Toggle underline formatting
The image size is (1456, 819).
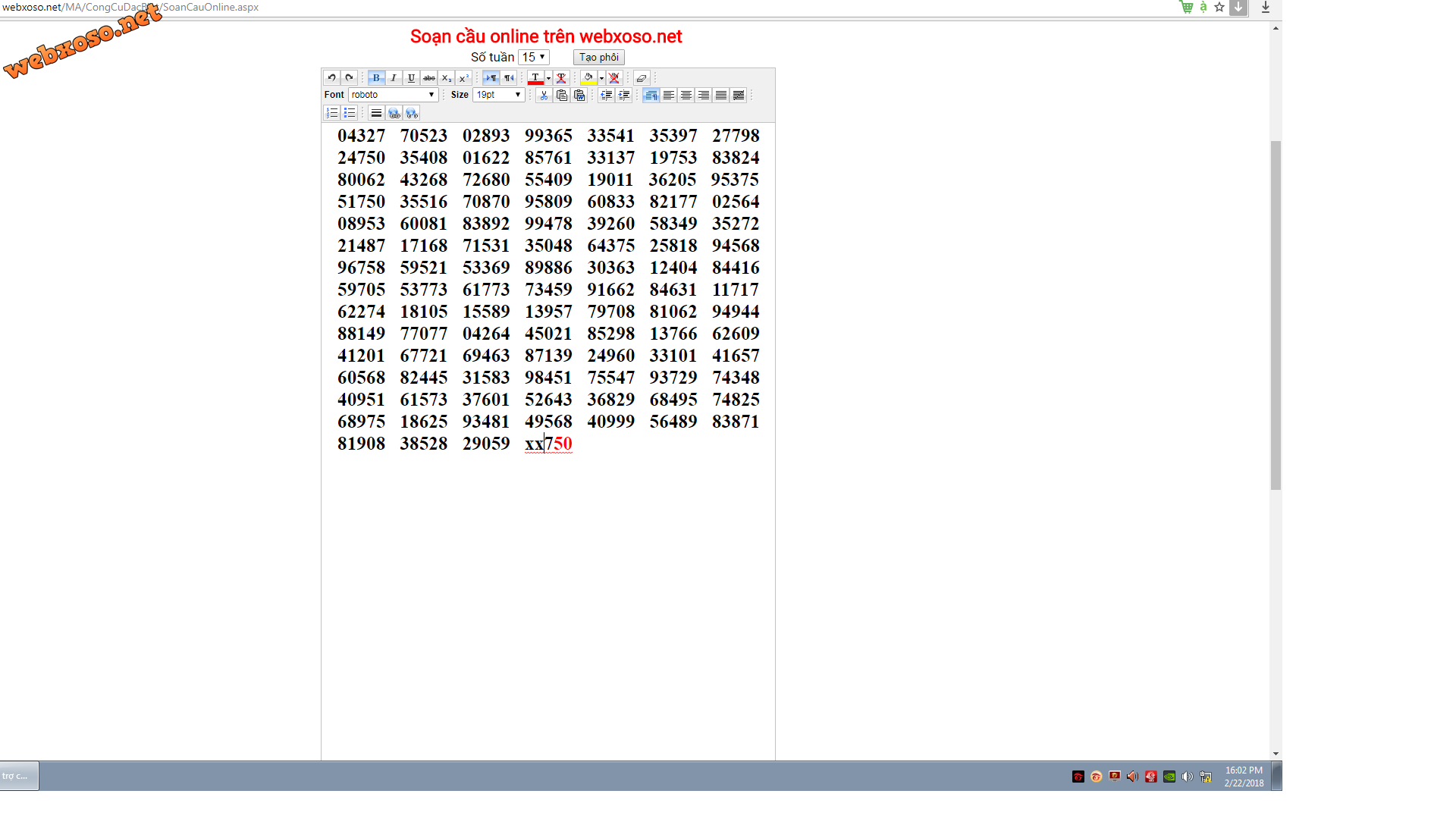411,78
